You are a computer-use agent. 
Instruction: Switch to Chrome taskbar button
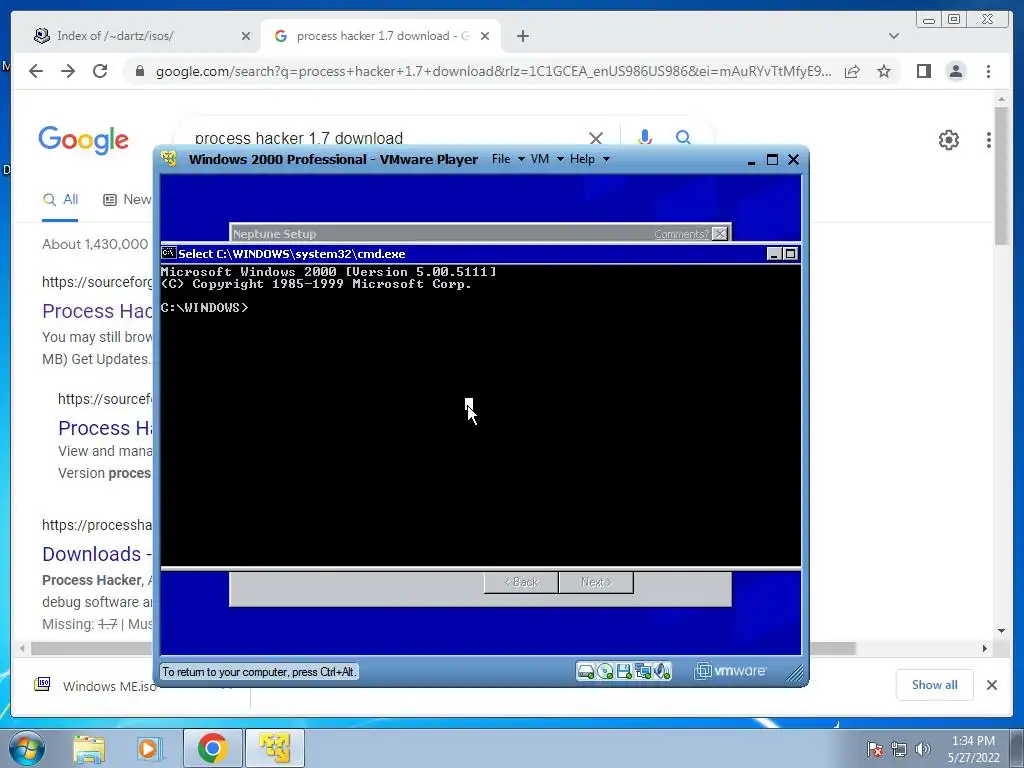coord(212,748)
